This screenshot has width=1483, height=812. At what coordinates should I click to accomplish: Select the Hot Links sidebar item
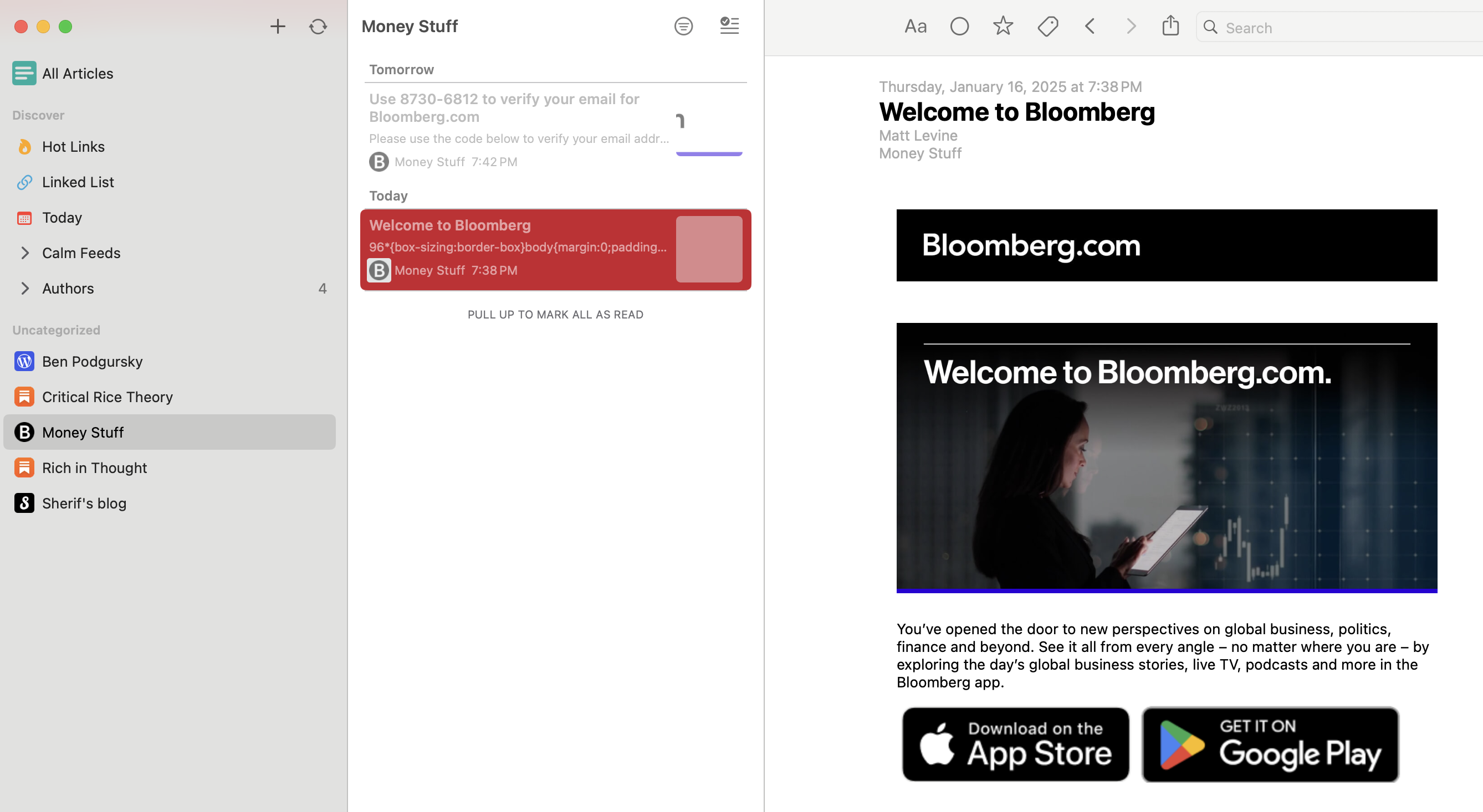73,147
